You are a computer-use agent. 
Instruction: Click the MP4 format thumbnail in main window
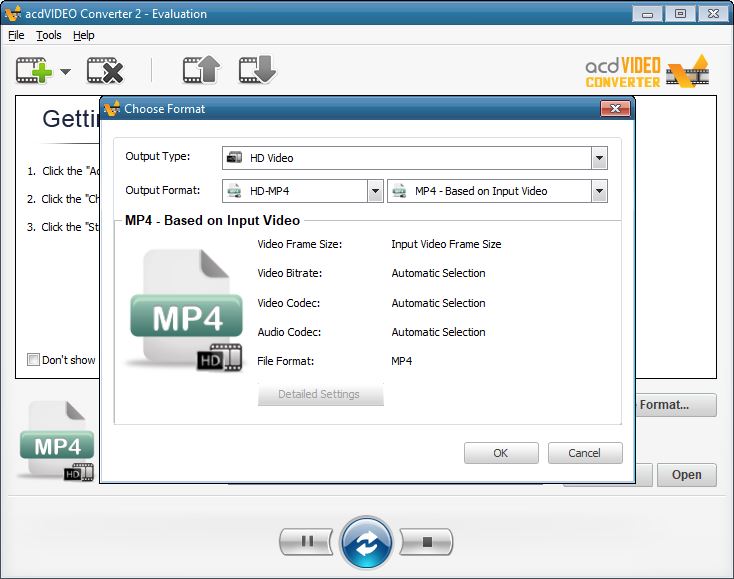tap(57, 441)
